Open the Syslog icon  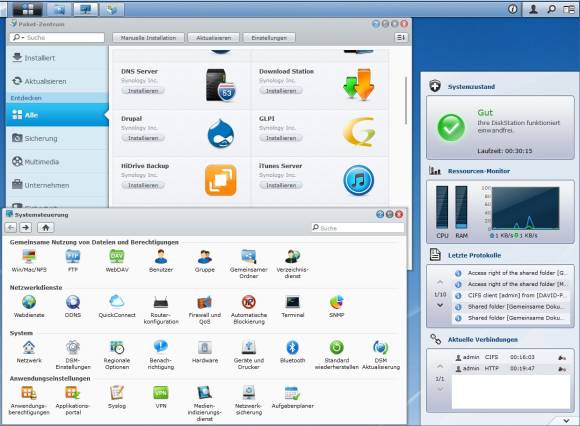117,393
